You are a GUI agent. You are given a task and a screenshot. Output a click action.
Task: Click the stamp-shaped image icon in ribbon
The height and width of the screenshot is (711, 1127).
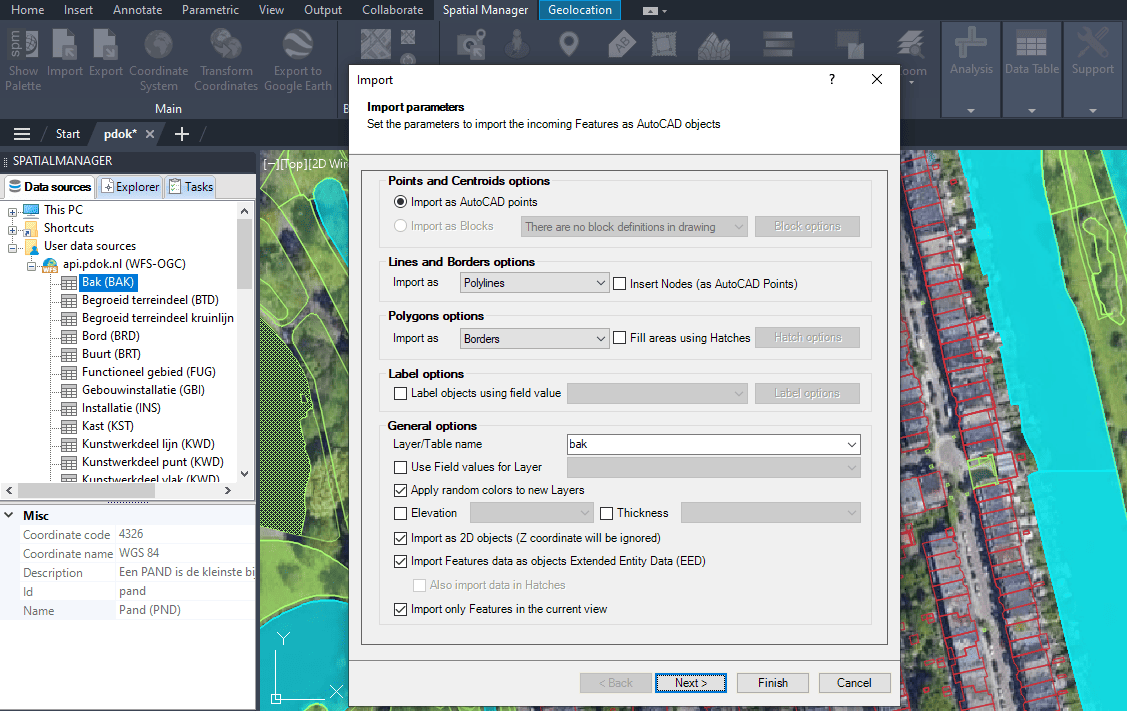663,45
